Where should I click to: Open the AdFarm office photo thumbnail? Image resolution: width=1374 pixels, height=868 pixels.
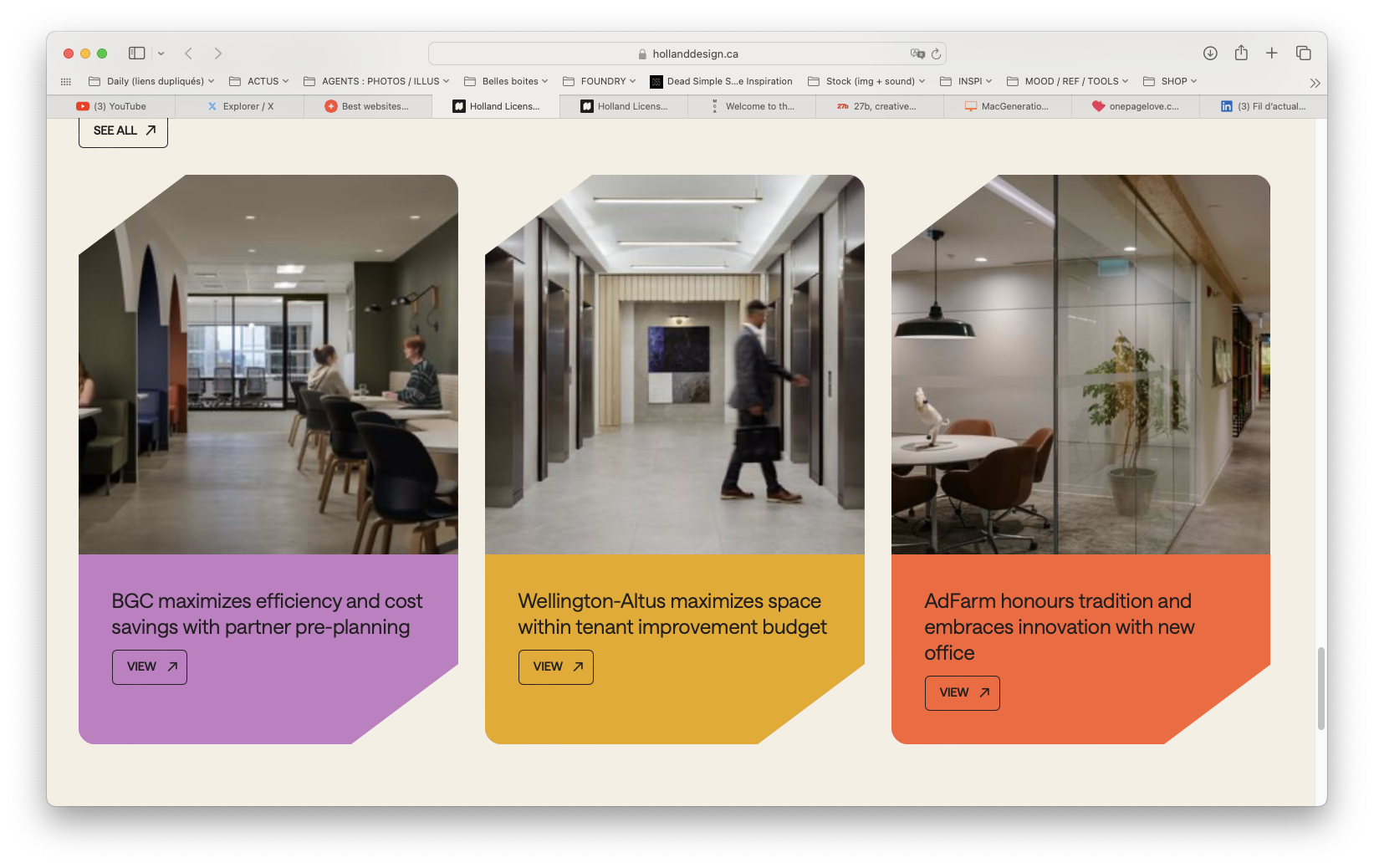coord(1080,365)
